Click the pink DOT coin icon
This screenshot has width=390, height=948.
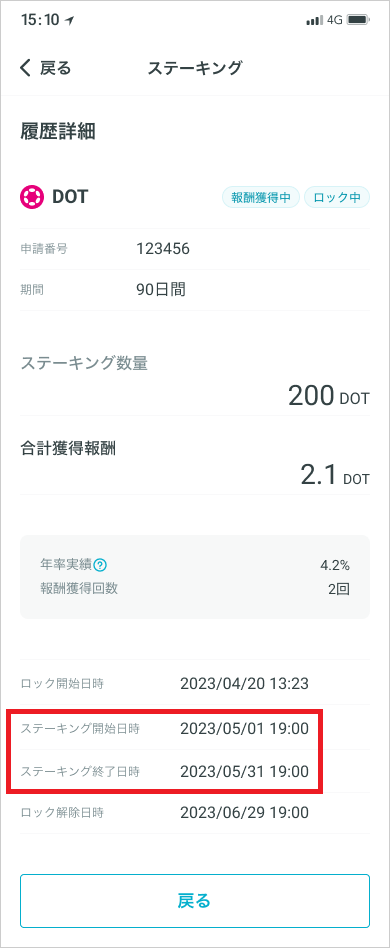tap(30, 197)
